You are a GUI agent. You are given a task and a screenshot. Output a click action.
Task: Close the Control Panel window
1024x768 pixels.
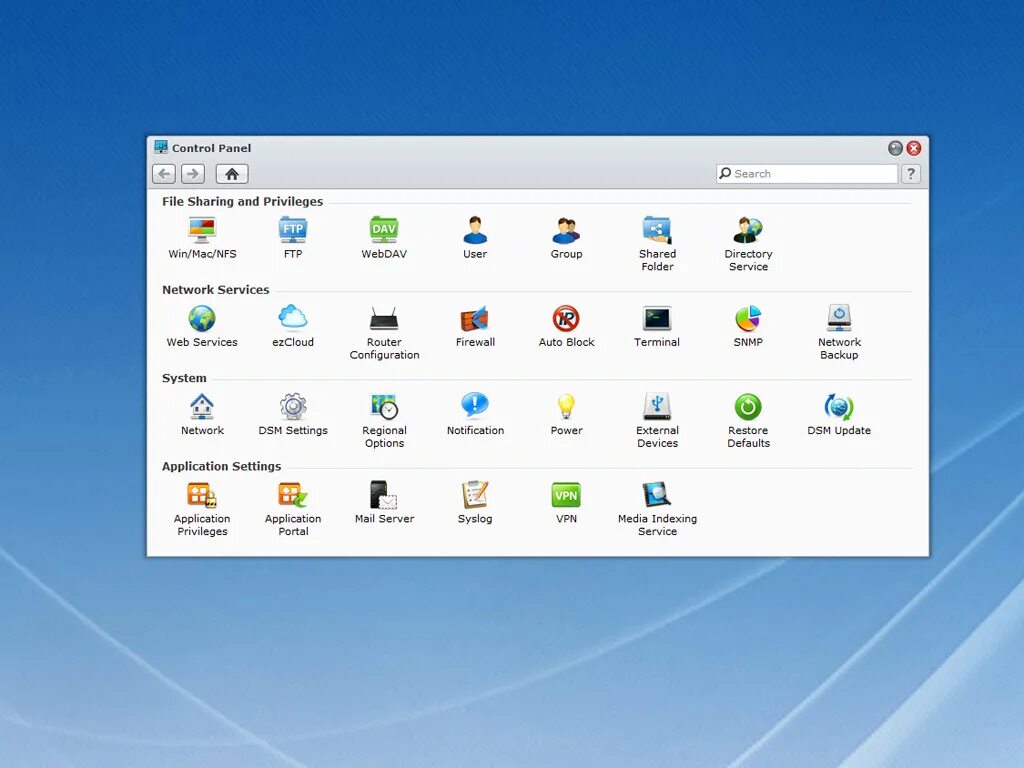coord(914,148)
